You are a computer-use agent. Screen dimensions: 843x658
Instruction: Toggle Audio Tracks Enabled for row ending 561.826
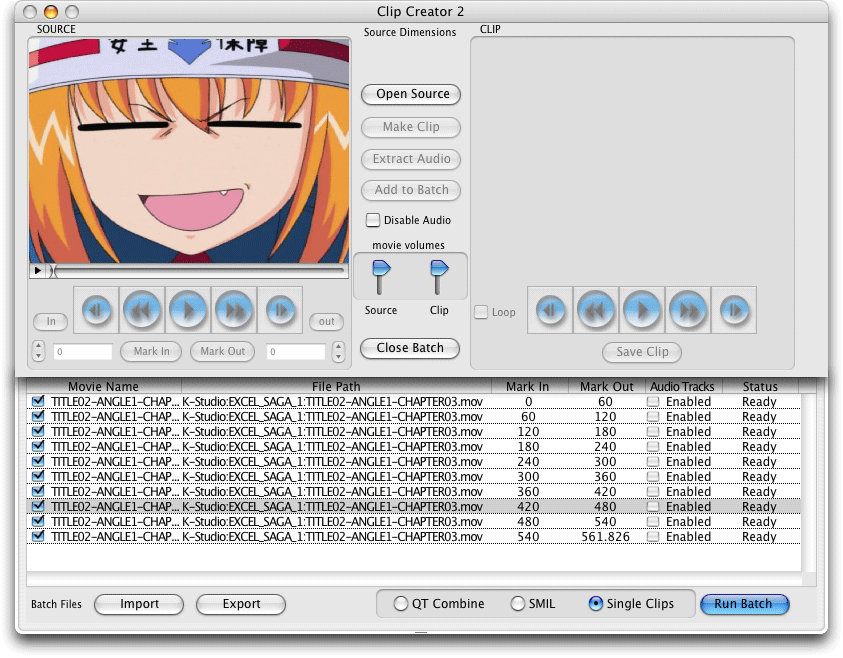653,537
